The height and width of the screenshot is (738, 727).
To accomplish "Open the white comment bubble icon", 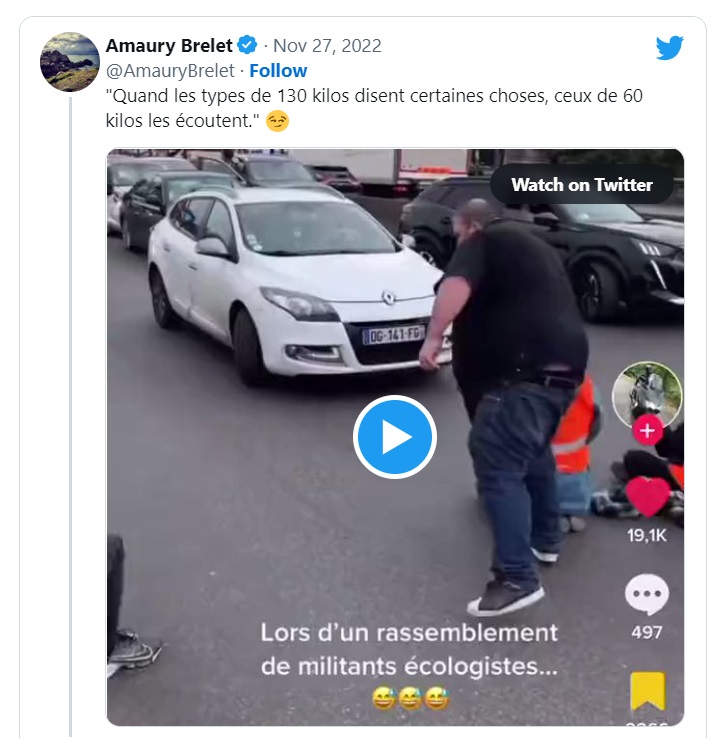I will coord(647,594).
